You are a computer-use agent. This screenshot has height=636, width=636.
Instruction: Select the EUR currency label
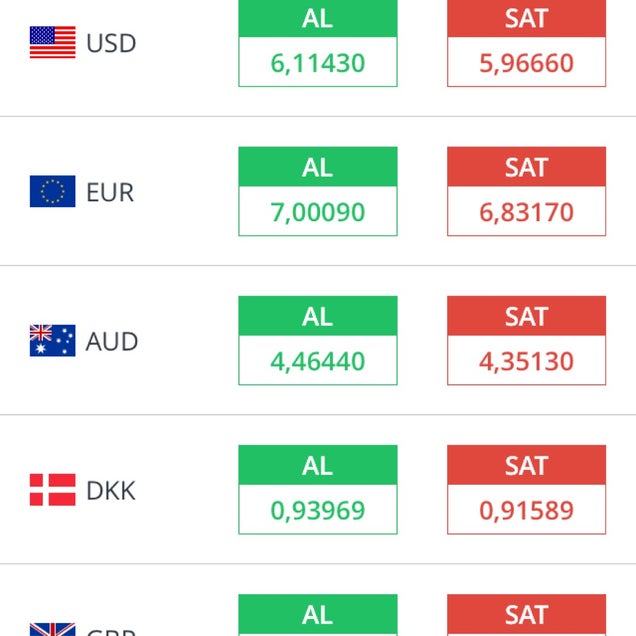pyautogui.click(x=110, y=193)
